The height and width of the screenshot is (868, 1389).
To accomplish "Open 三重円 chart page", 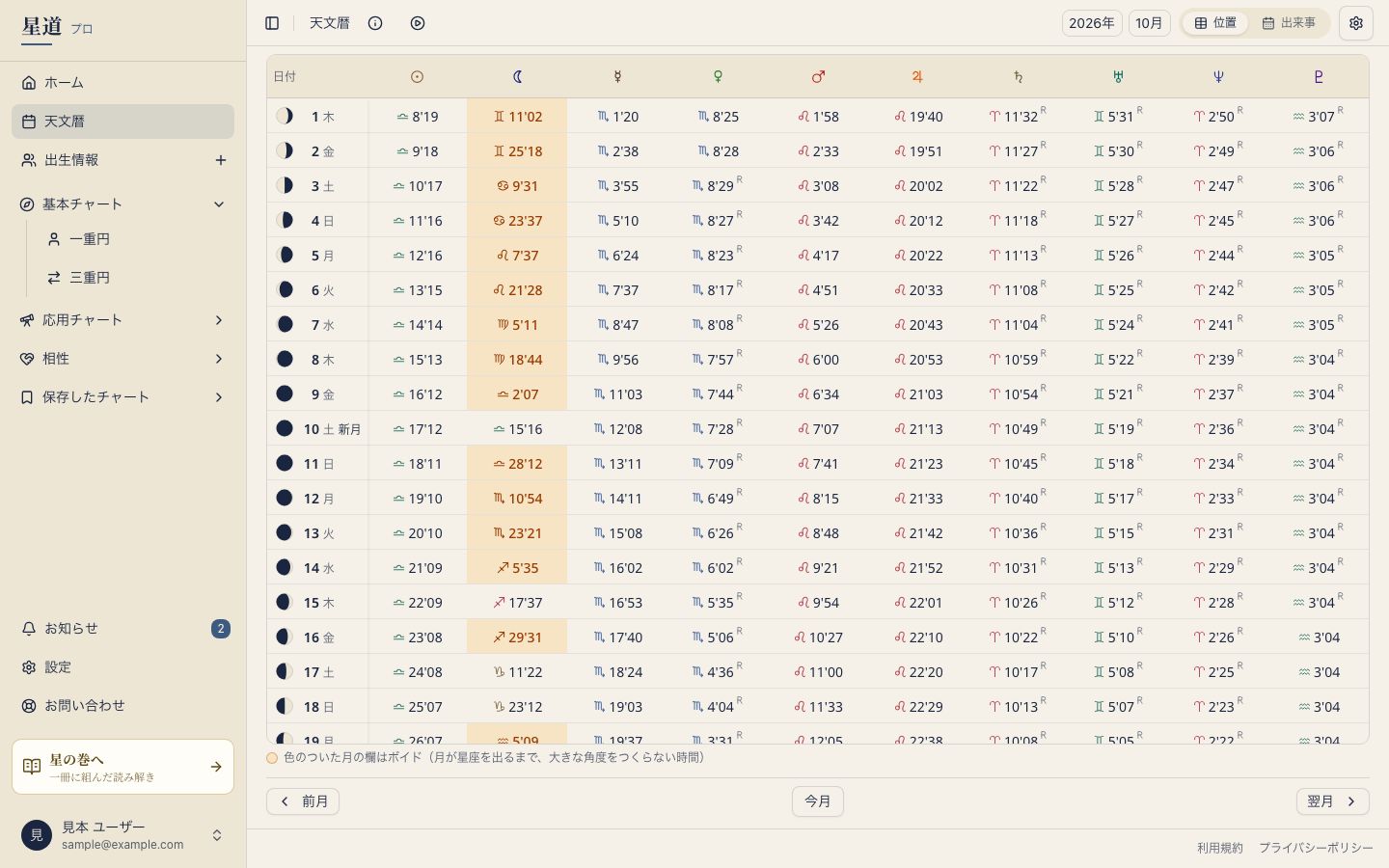I will click(135, 278).
